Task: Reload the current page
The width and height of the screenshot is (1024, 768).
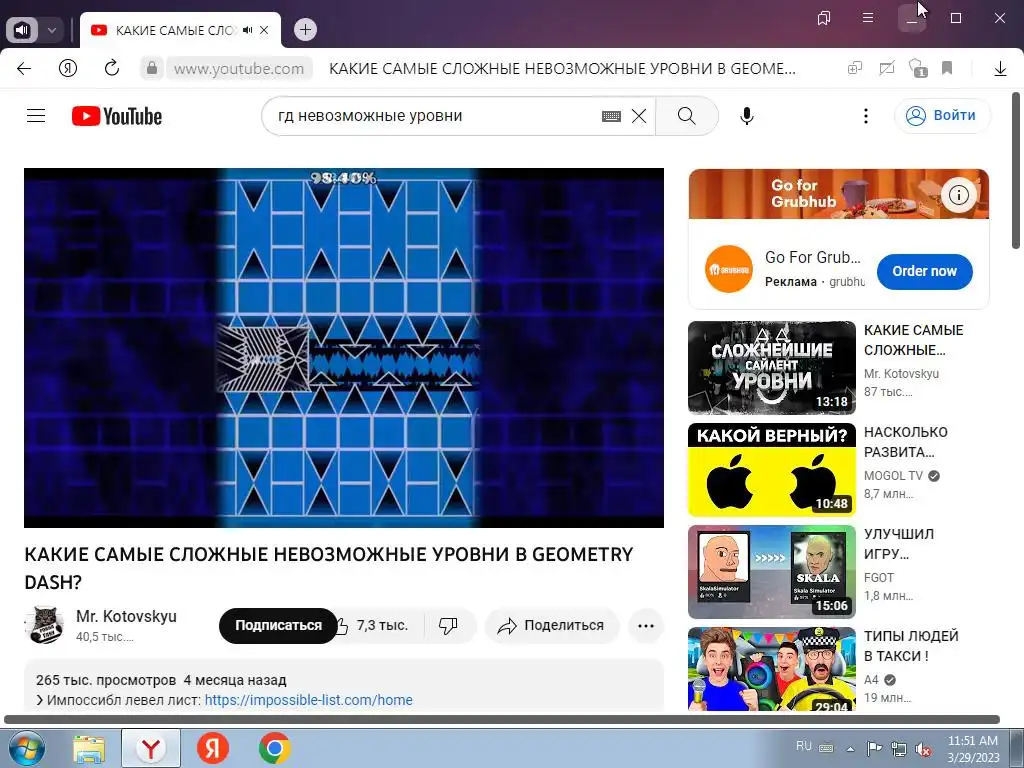Action: click(x=112, y=68)
